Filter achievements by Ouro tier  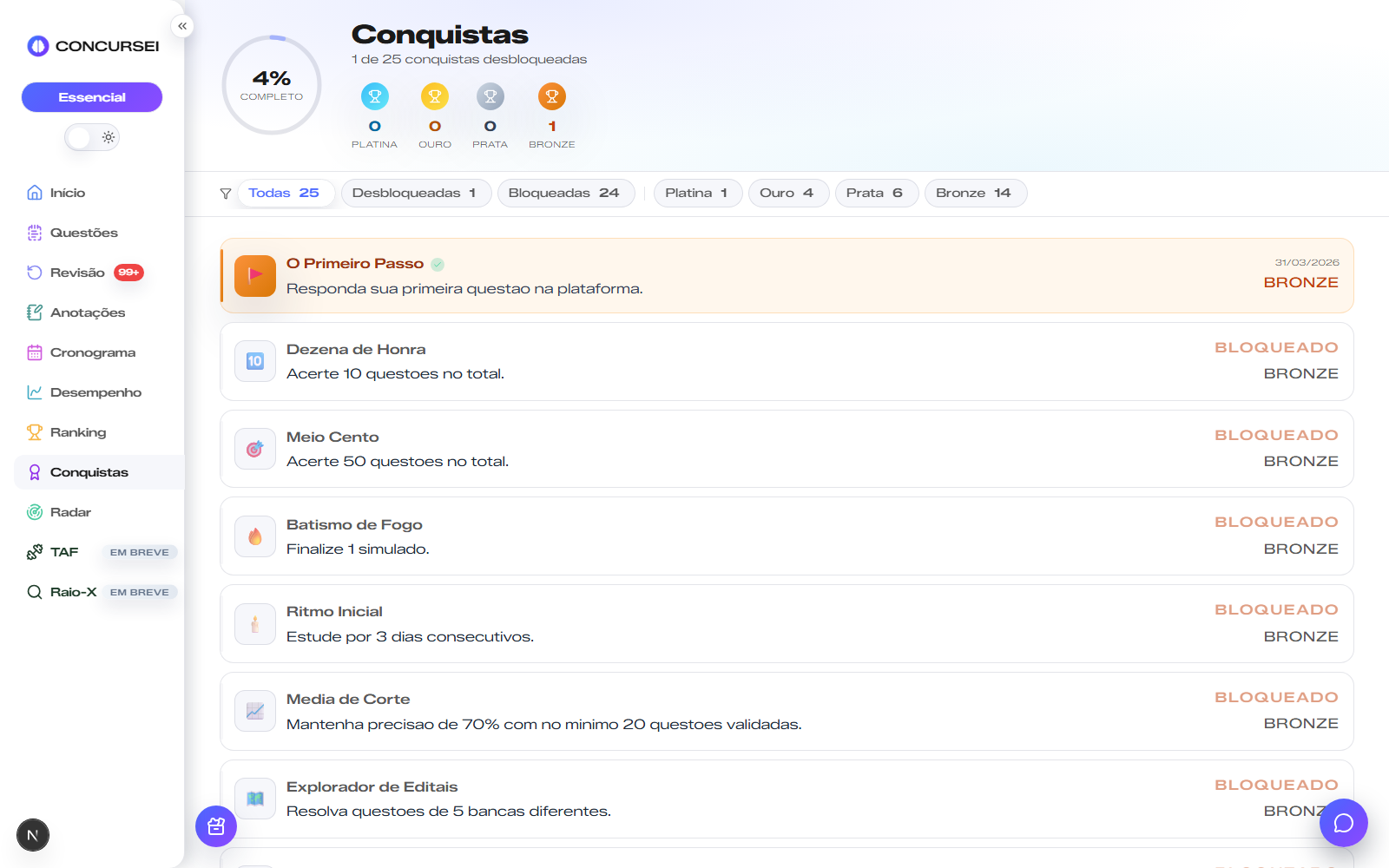point(787,193)
